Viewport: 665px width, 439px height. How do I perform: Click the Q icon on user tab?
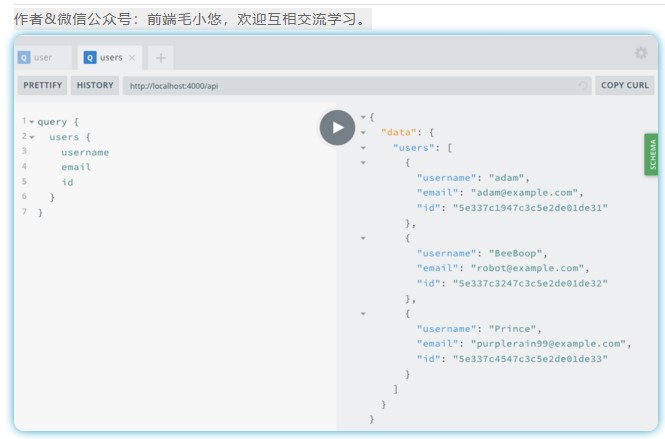pyautogui.click(x=24, y=58)
